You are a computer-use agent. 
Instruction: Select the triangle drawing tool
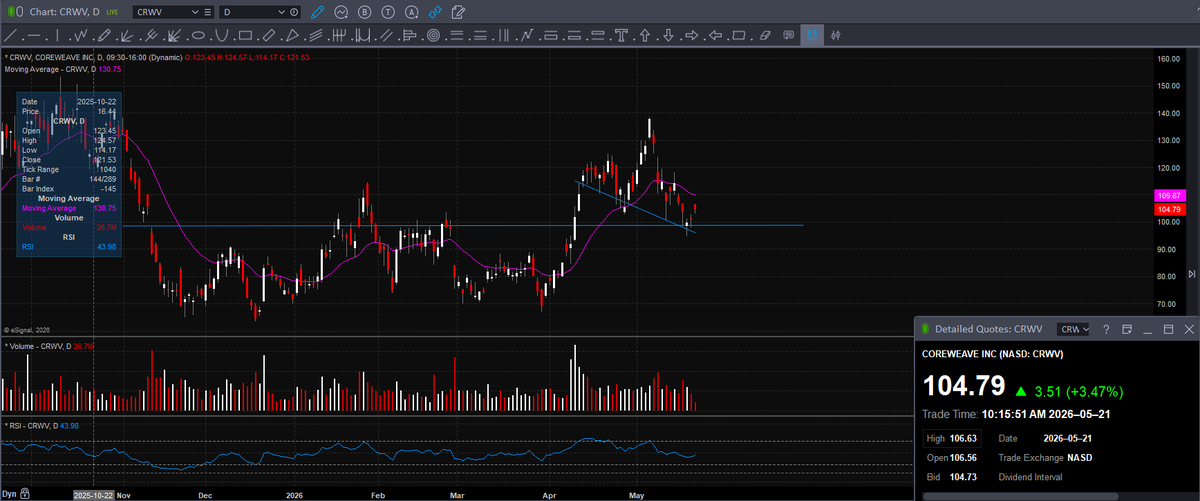[291, 35]
